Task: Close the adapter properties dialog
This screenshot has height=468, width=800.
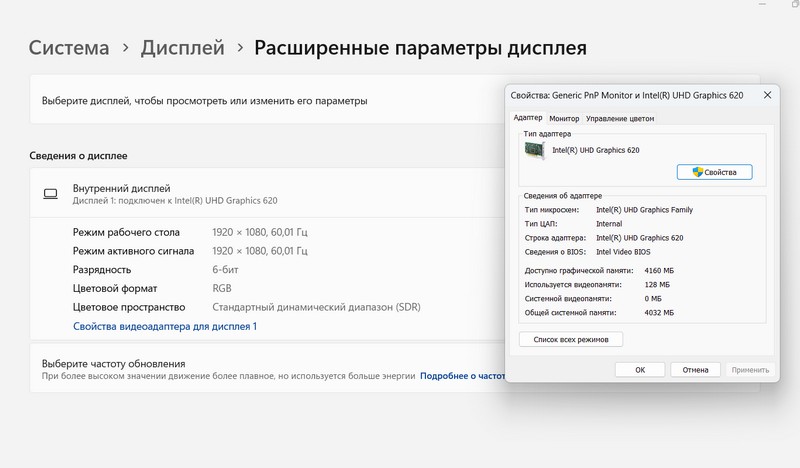Action: pos(767,94)
